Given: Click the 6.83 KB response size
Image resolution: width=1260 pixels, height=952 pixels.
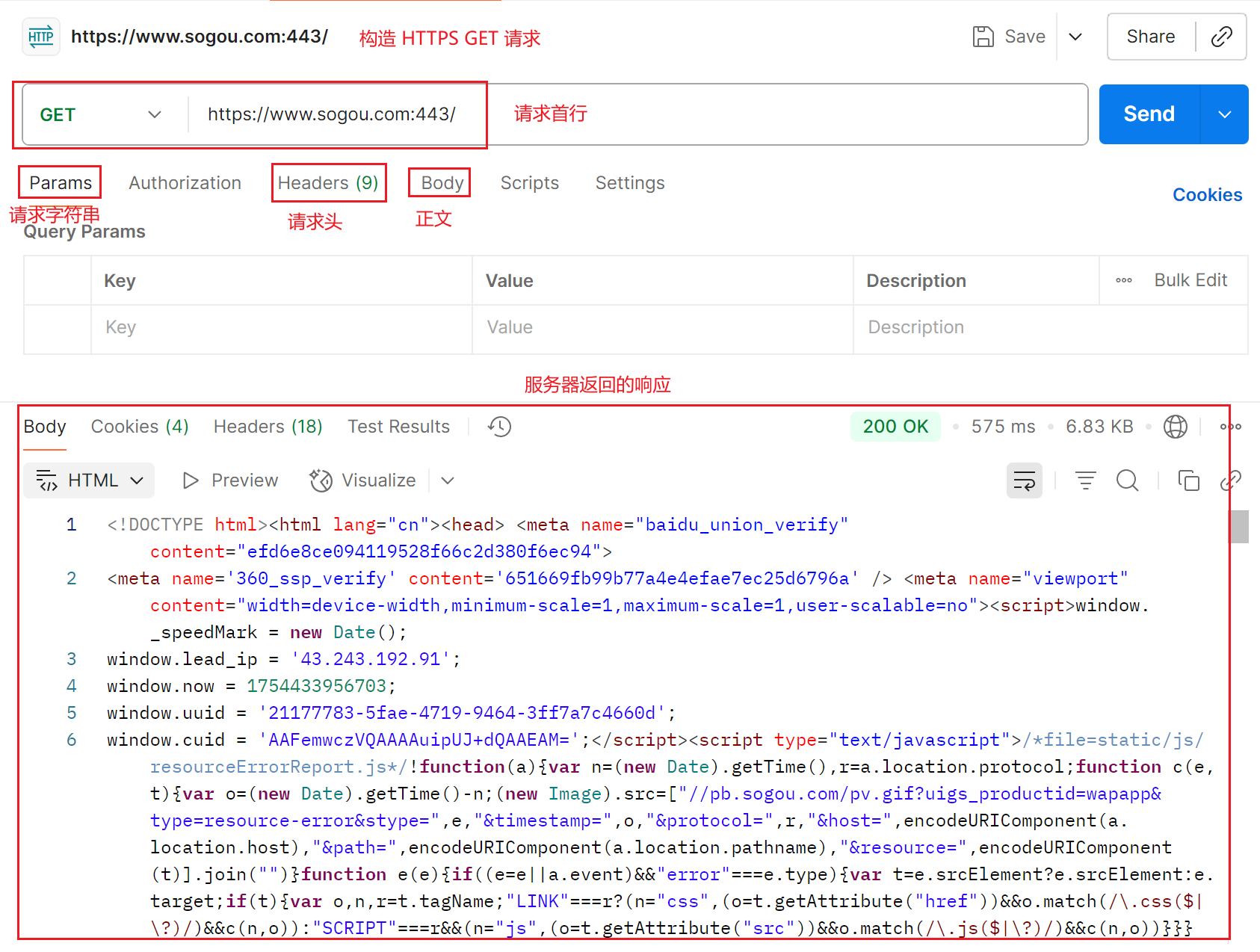Looking at the screenshot, I should (x=1099, y=427).
